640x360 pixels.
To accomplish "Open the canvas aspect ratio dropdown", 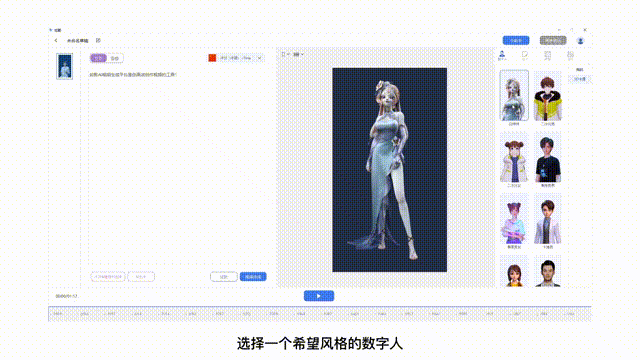I will [x=285, y=54].
